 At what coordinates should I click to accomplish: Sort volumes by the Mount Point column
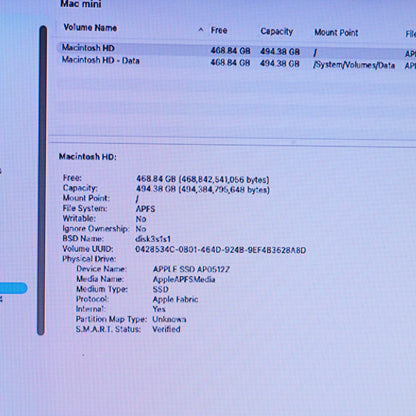coord(336,33)
